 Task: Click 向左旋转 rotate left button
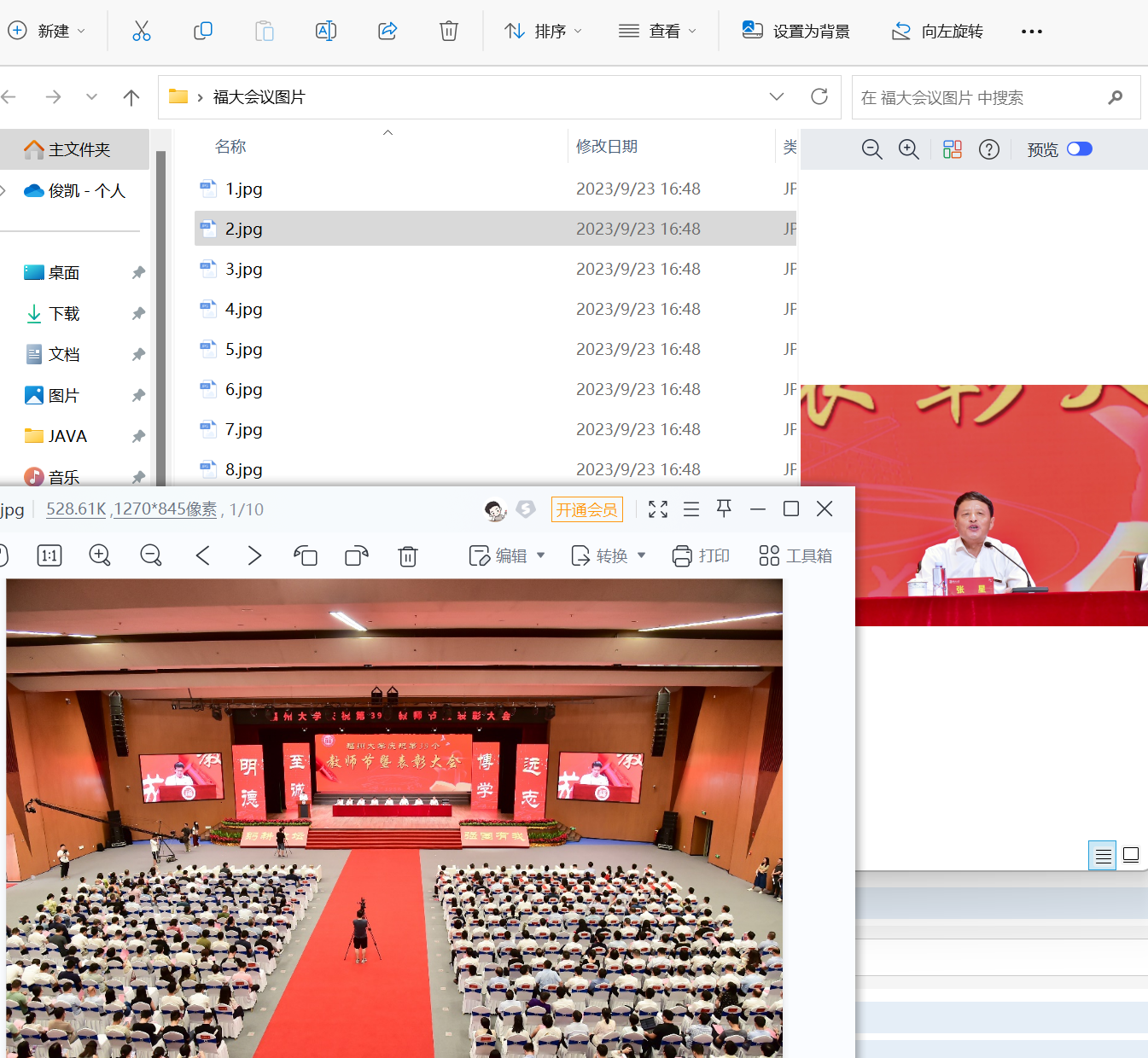937,32
